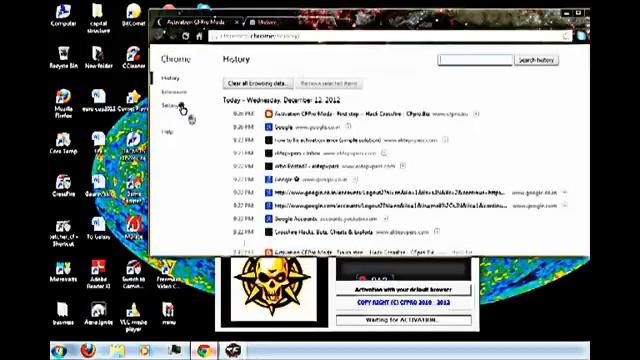Open menu arrow for How to fix activation error entry
The image size is (640, 360).
click(x=445, y=140)
